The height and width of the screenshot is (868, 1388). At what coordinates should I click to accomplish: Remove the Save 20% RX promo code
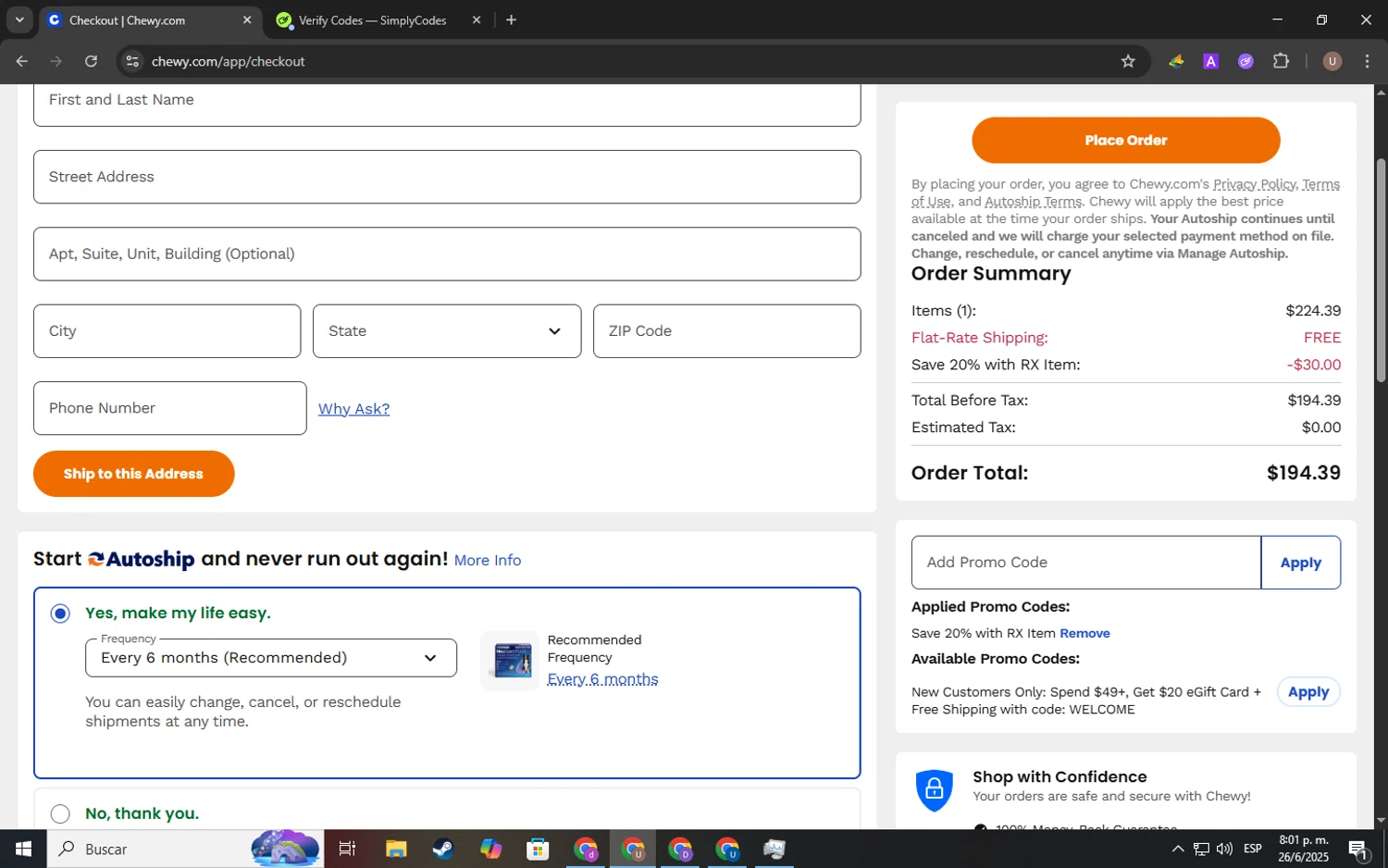(x=1084, y=634)
